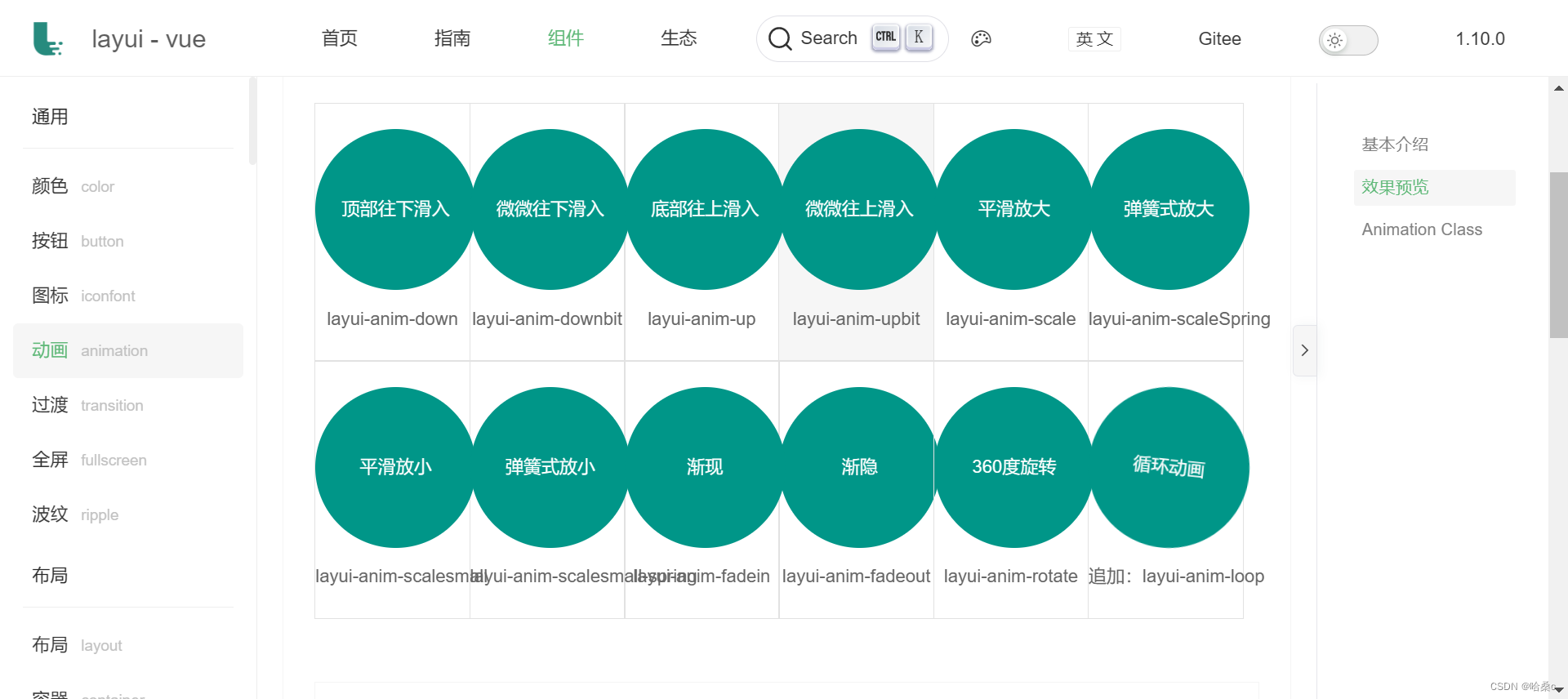Open 布局 layout in sidebar
The height and width of the screenshot is (699, 1568).
(x=128, y=645)
